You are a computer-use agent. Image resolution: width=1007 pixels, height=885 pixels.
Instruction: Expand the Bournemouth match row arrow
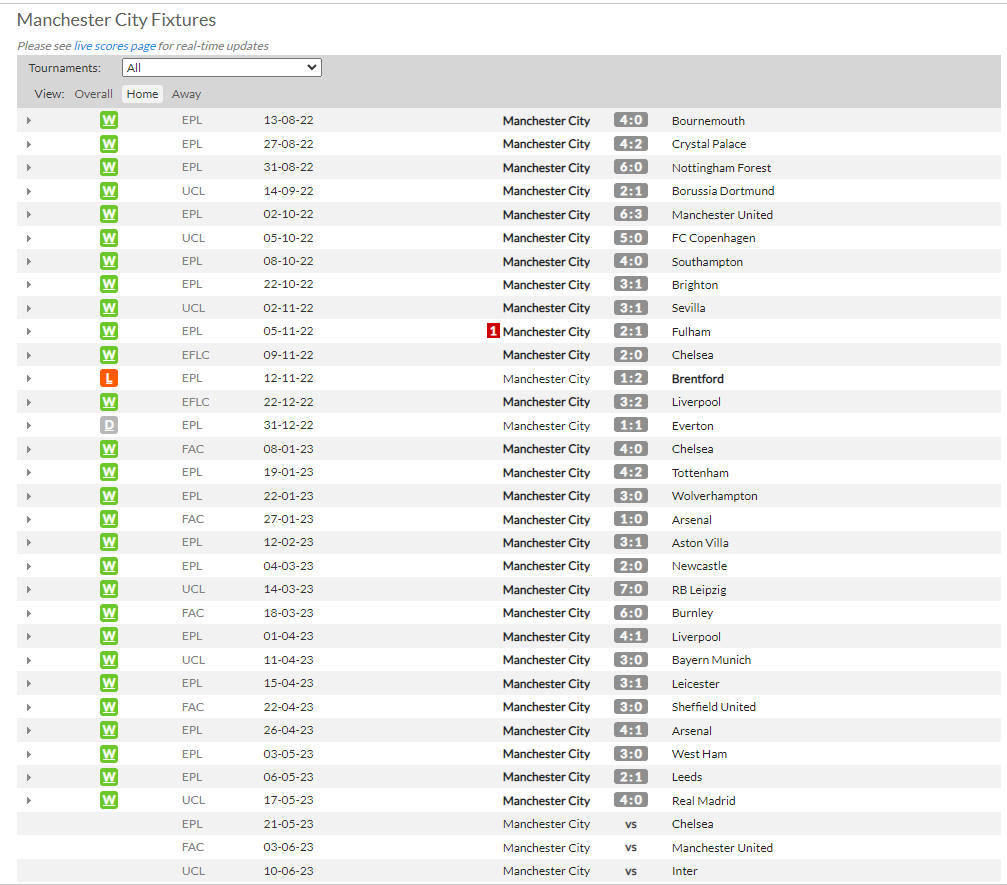tap(29, 121)
